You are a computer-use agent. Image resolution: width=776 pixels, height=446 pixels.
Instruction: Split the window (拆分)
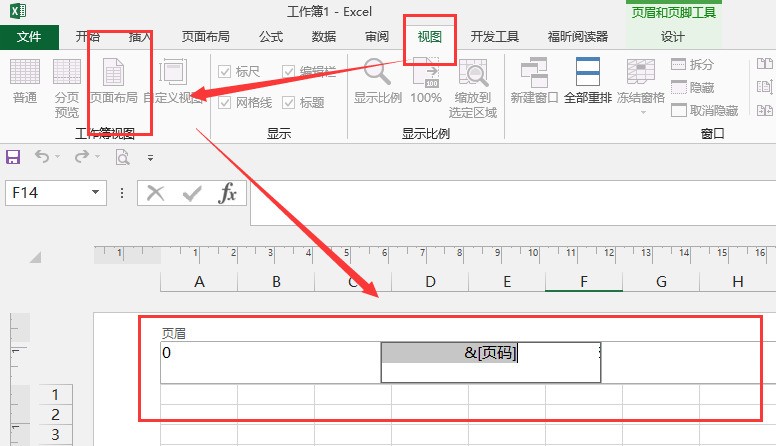[693, 64]
